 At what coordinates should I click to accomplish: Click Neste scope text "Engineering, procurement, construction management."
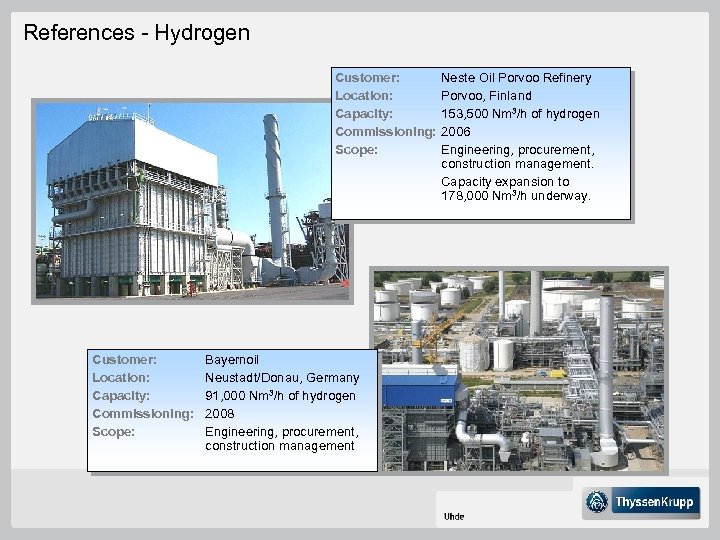(x=518, y=157)
